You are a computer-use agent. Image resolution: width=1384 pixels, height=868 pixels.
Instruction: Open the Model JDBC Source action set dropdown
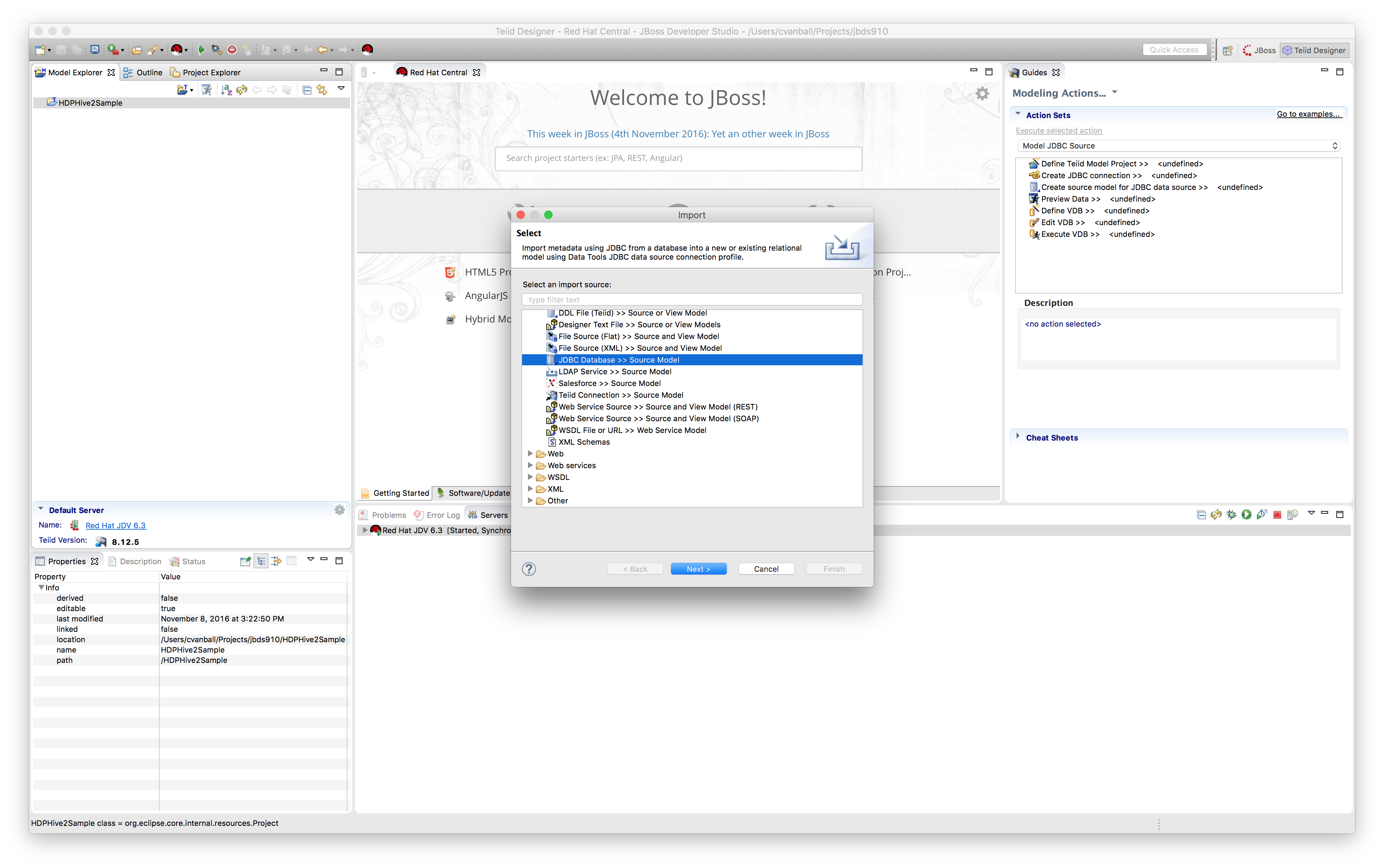(x=1179, y=146)
